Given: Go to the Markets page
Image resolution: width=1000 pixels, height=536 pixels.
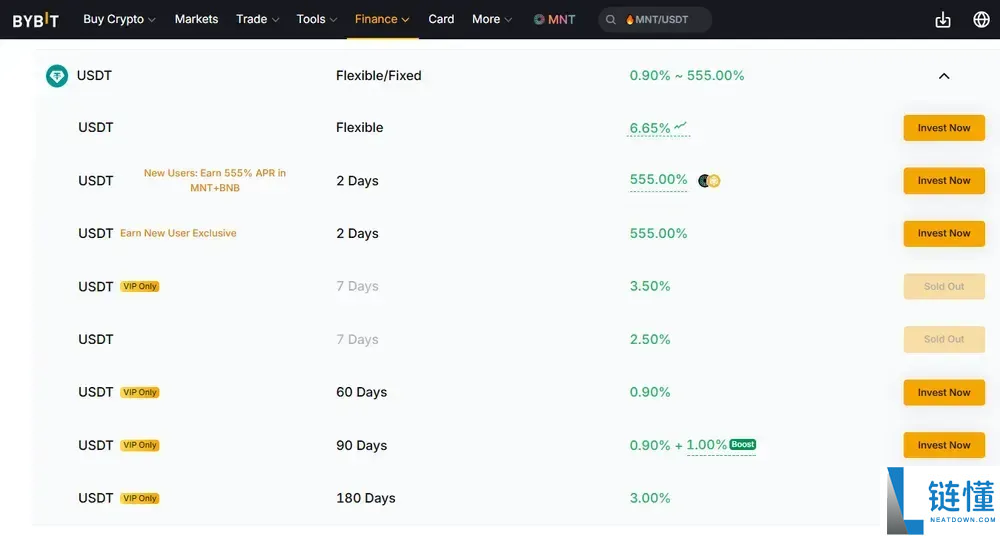Looking at the screenshot, I should (x=196, y=20).
